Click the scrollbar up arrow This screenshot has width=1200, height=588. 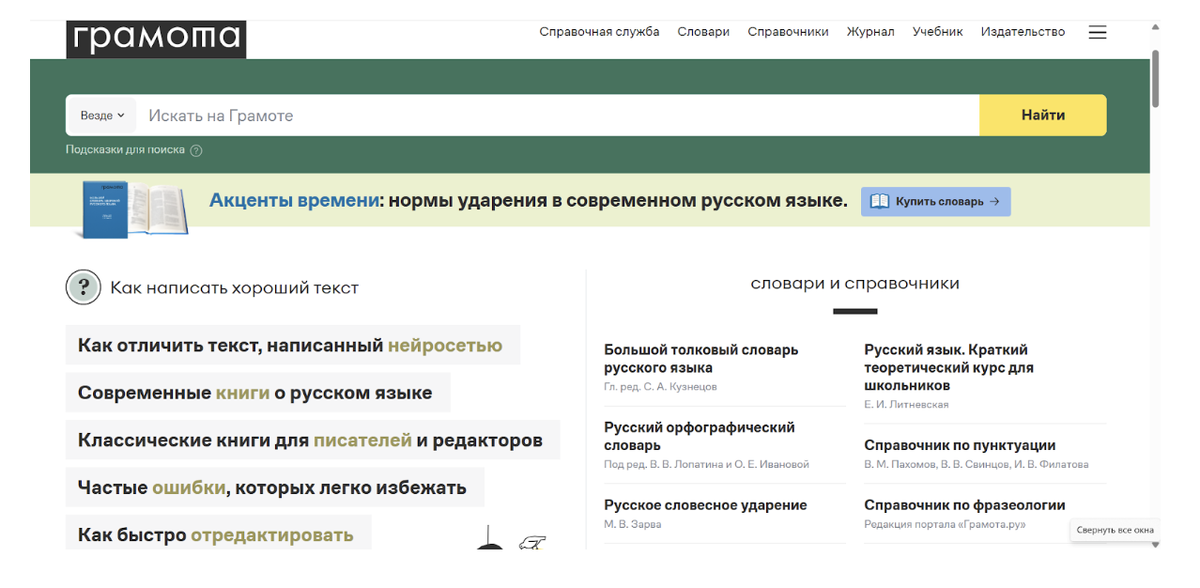tap(1155, 27)
